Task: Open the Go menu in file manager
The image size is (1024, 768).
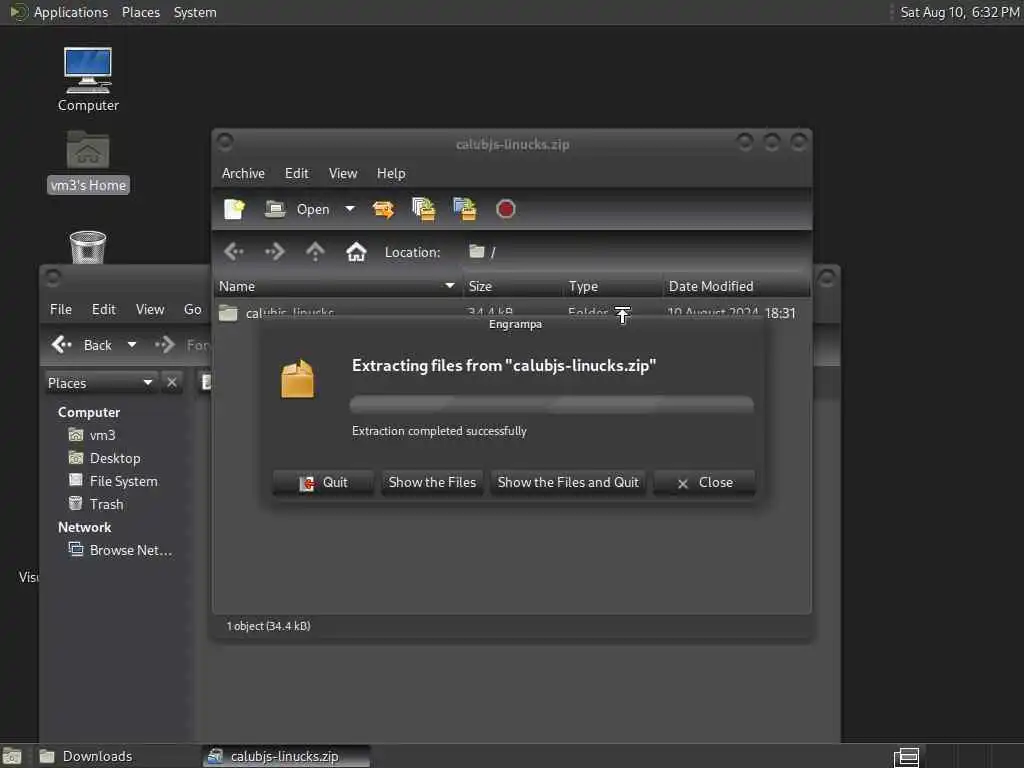Action: (x=192, y=309)
